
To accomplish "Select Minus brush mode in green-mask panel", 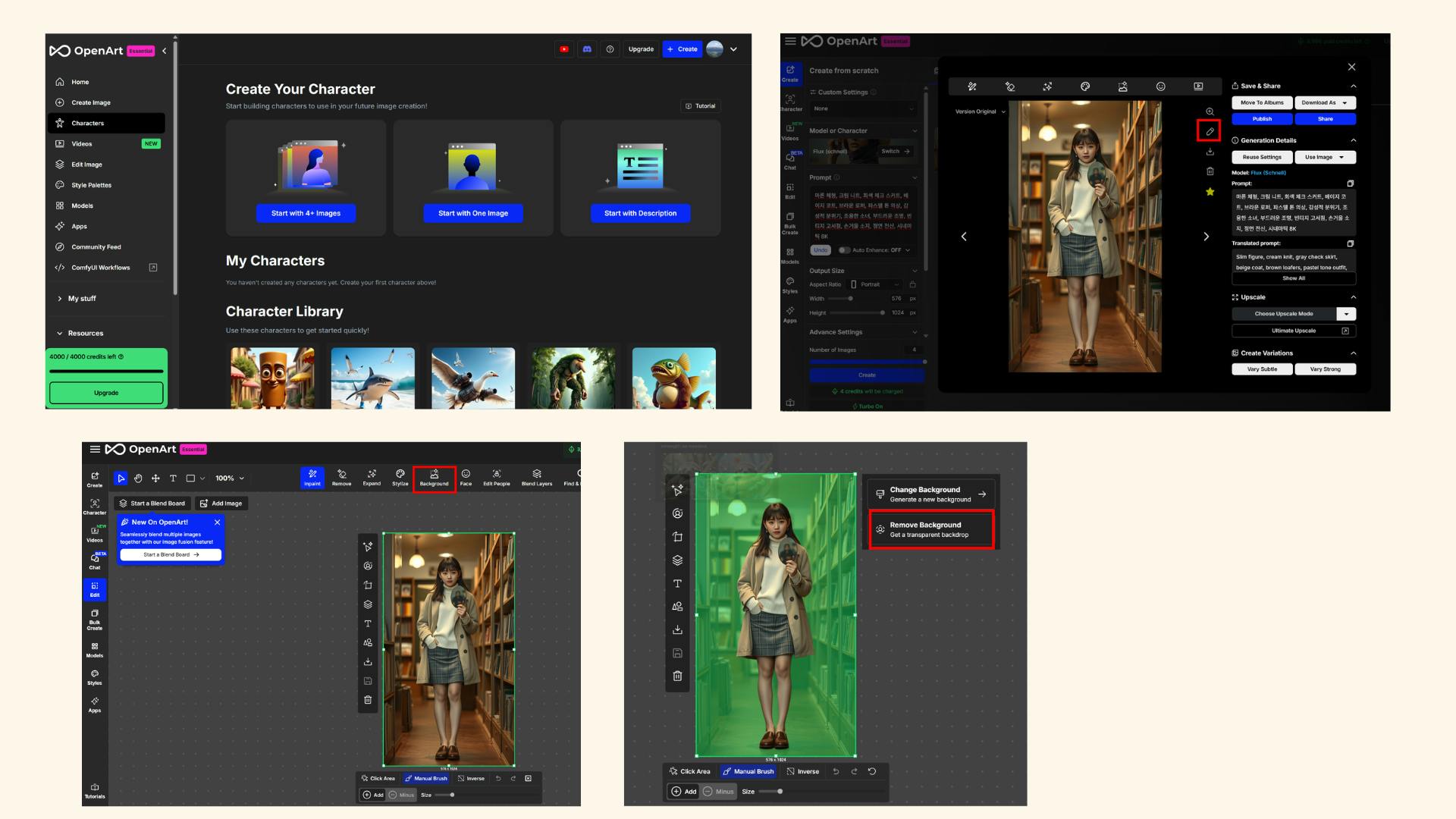I will coord(718,792).
